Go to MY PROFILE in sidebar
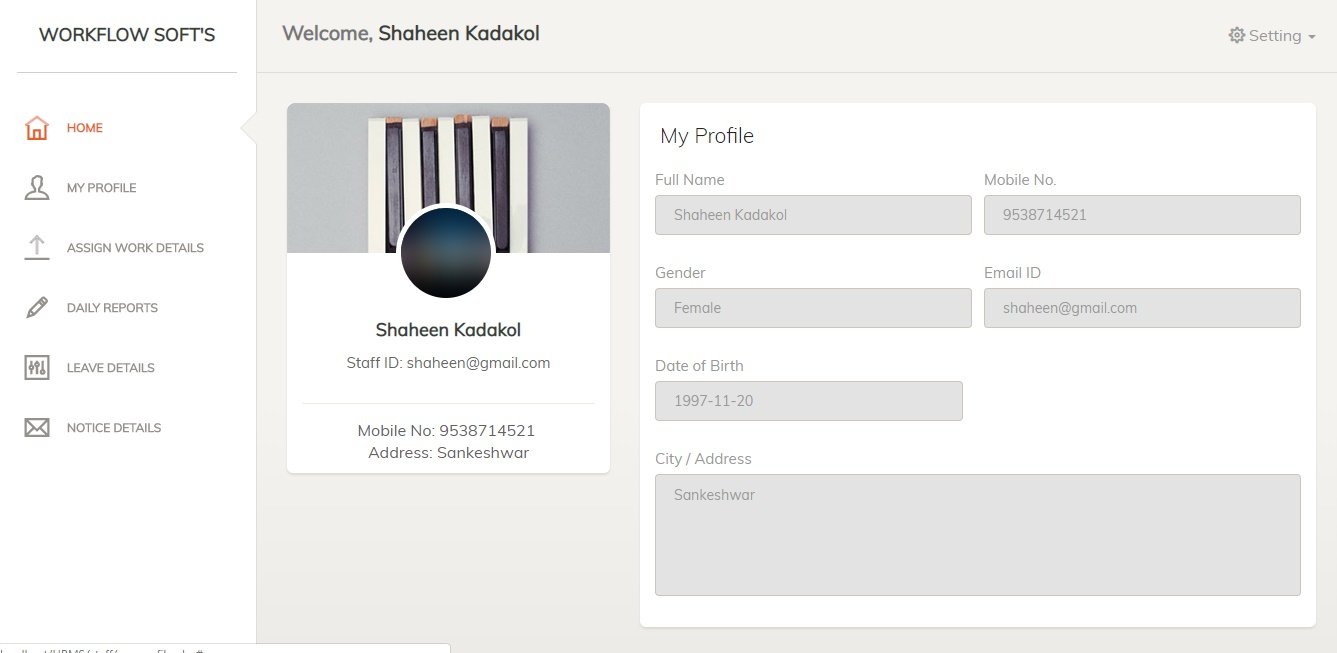This screenshot has width=1337, height=653. click(x=101, y=188)
